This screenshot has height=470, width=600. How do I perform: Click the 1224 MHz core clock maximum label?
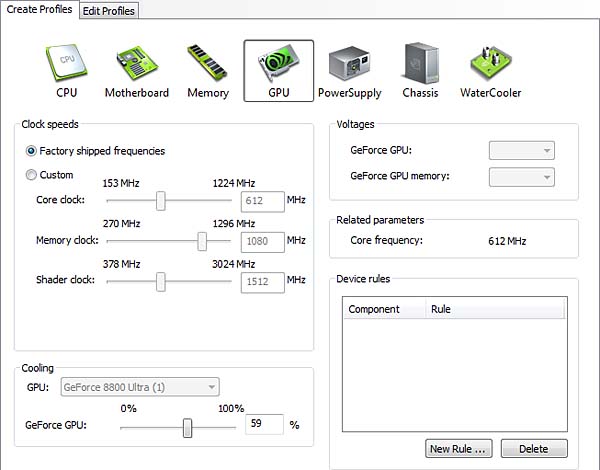233,183
